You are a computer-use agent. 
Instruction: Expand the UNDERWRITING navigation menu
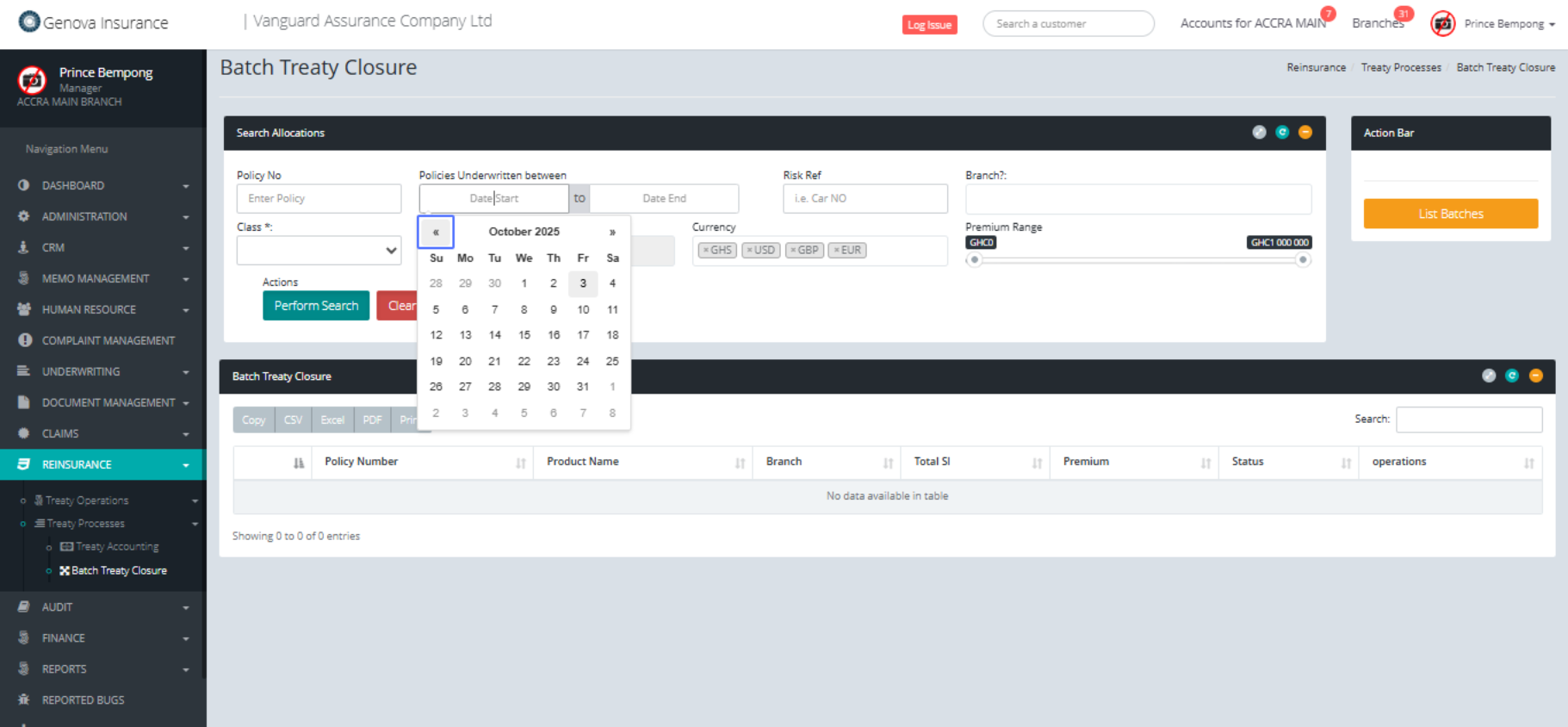point(102,372)
